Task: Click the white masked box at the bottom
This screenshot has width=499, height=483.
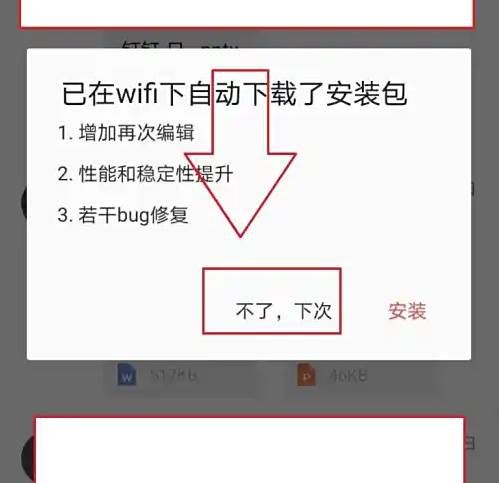Action: click(249, 449)
